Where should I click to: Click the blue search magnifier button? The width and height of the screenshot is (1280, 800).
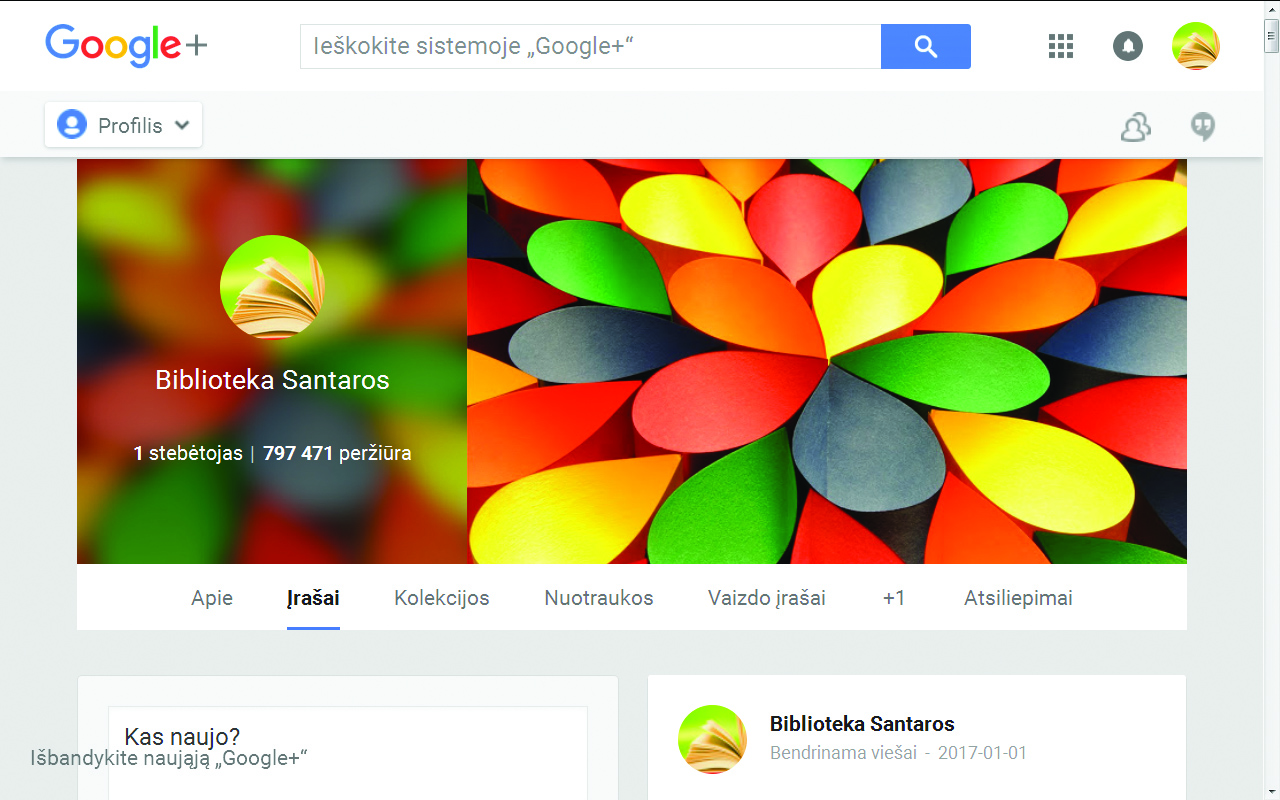(925, 46)
